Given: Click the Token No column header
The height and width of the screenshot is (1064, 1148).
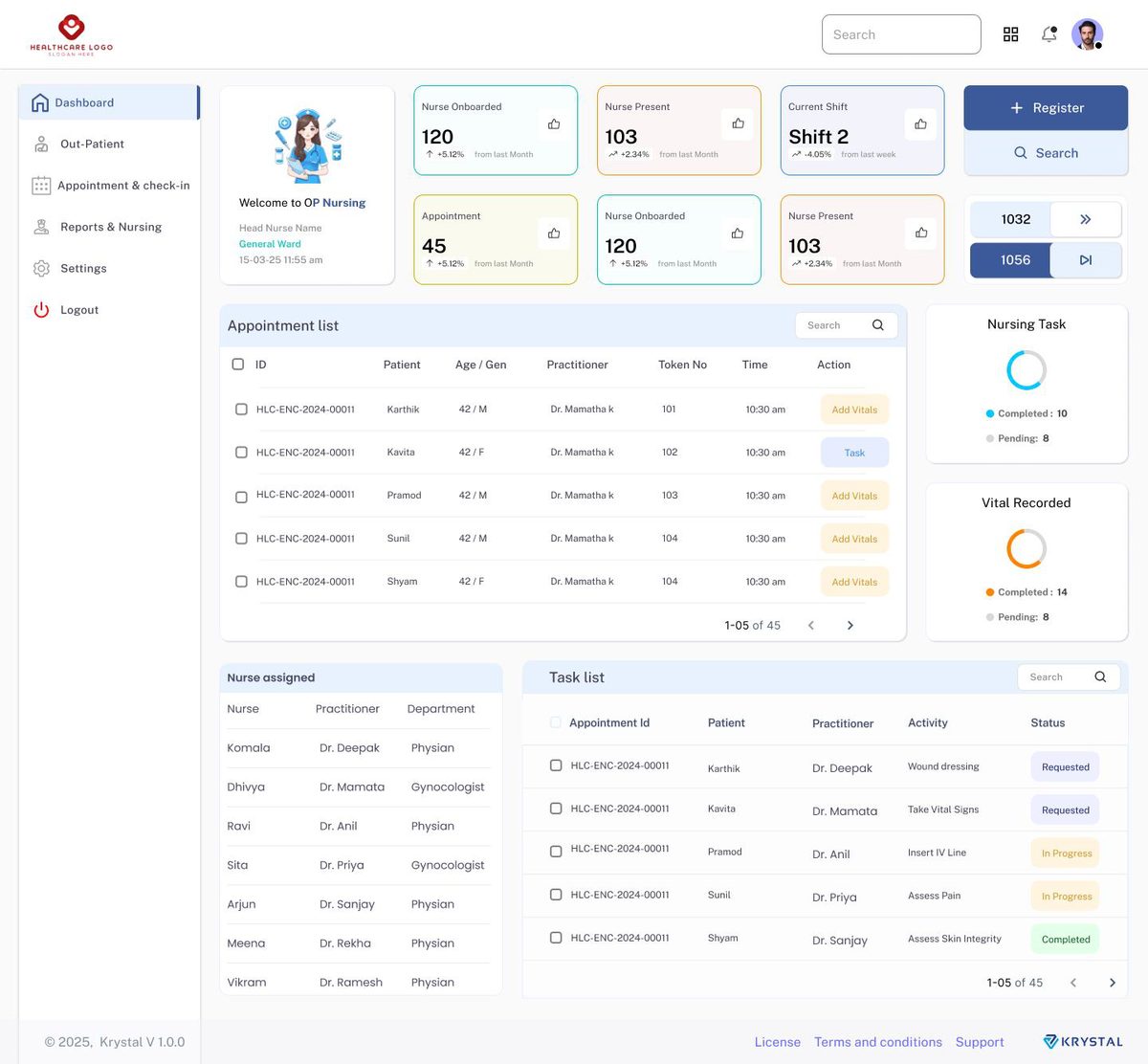Looking at the screenshot, I should click(682, 365).
